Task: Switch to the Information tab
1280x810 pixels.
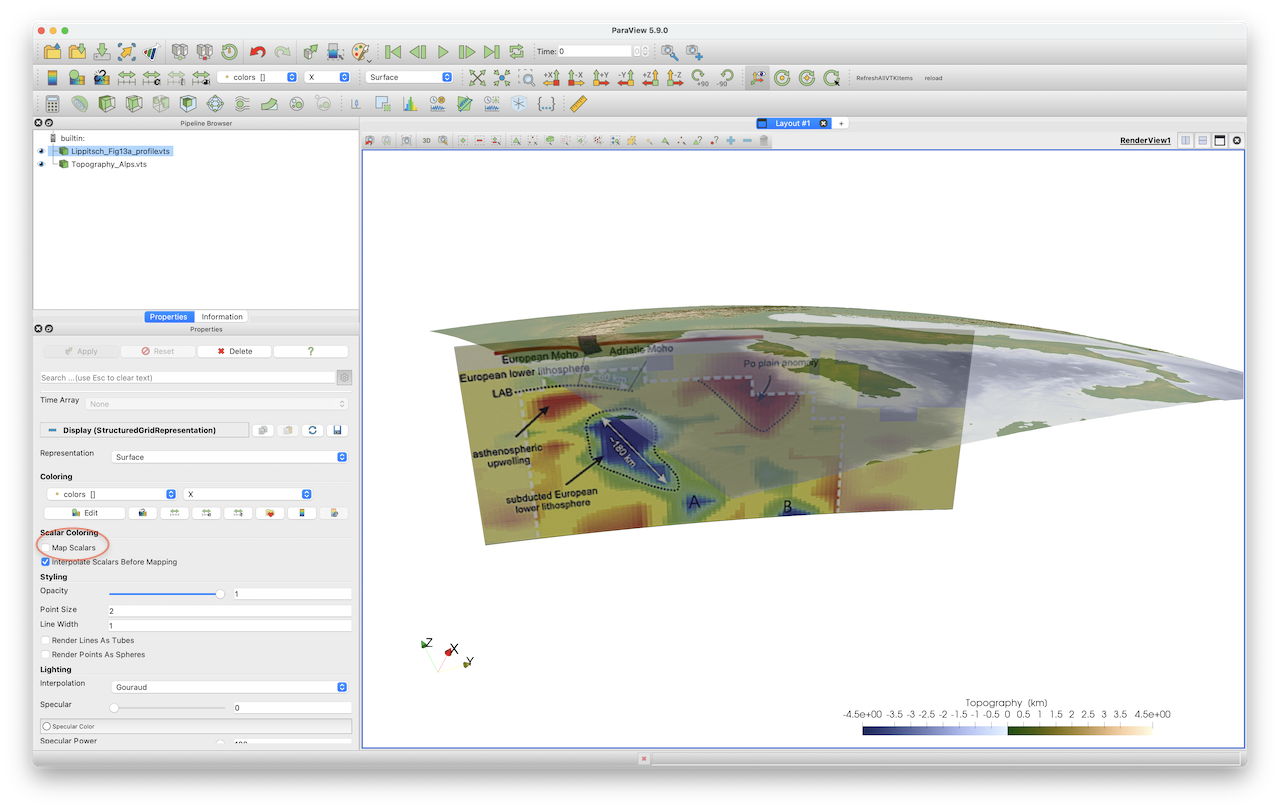Action: [222, 317]
